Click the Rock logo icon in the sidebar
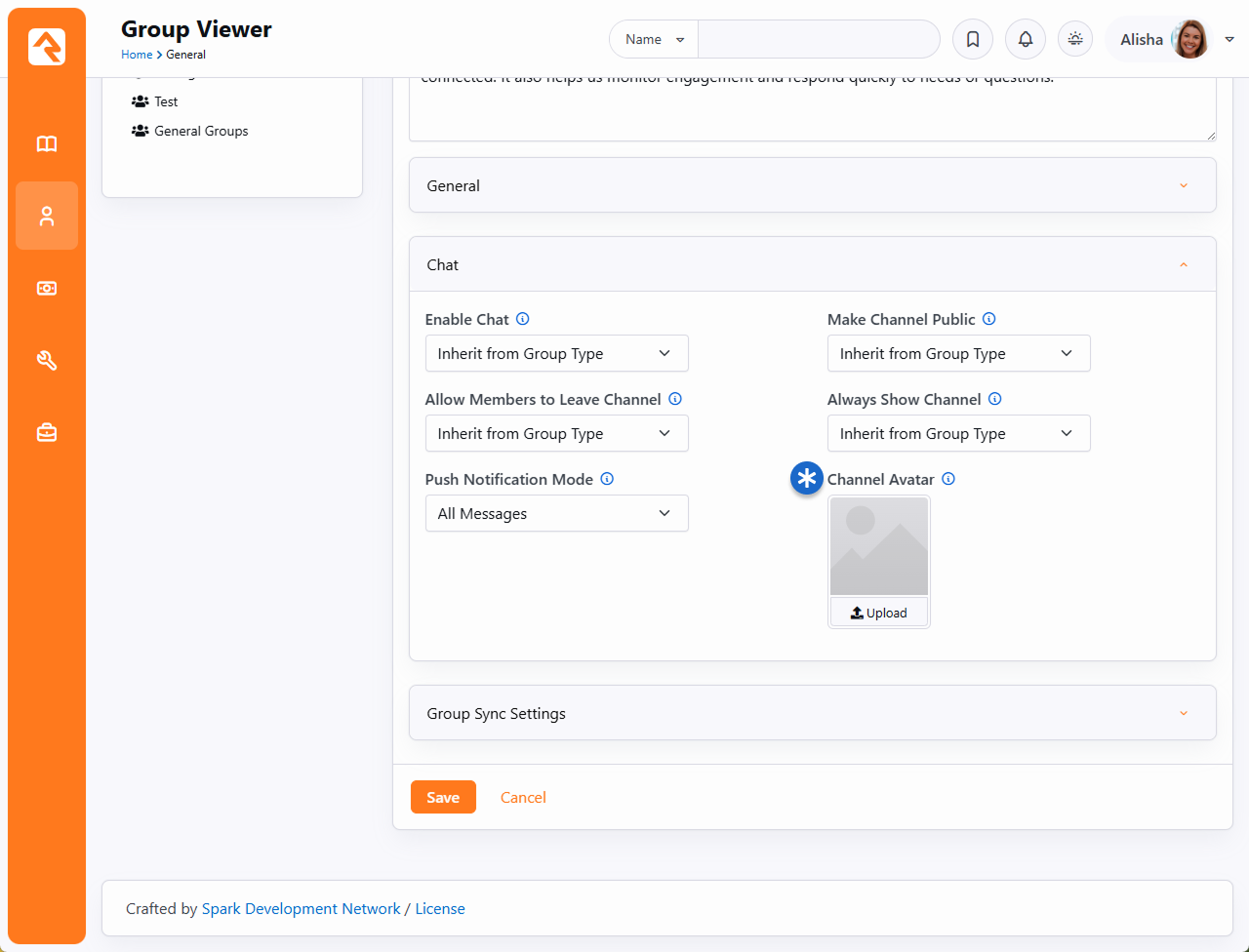 [x=47, y=47]
